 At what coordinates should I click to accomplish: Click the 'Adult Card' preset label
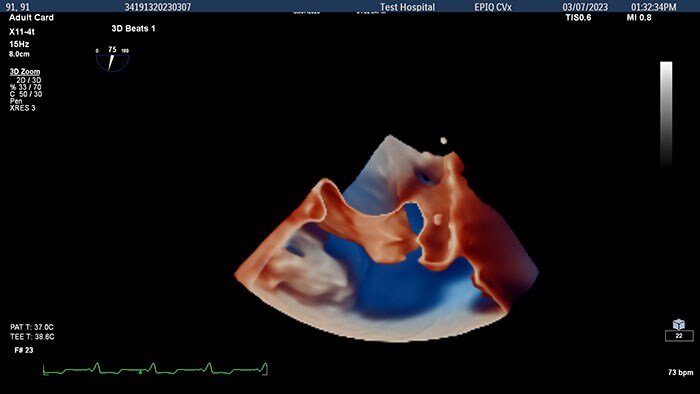(31, 18)
